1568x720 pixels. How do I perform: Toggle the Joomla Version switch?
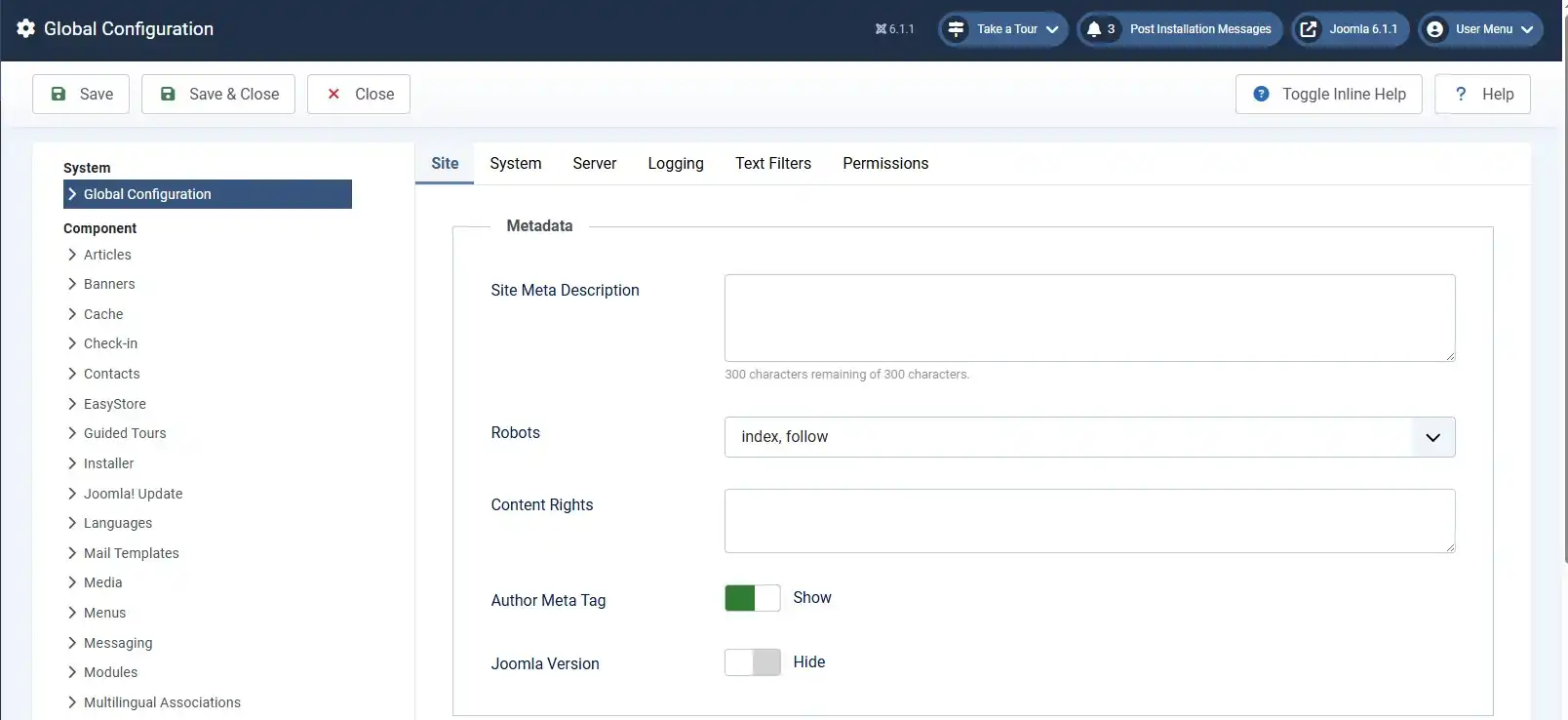753,662
